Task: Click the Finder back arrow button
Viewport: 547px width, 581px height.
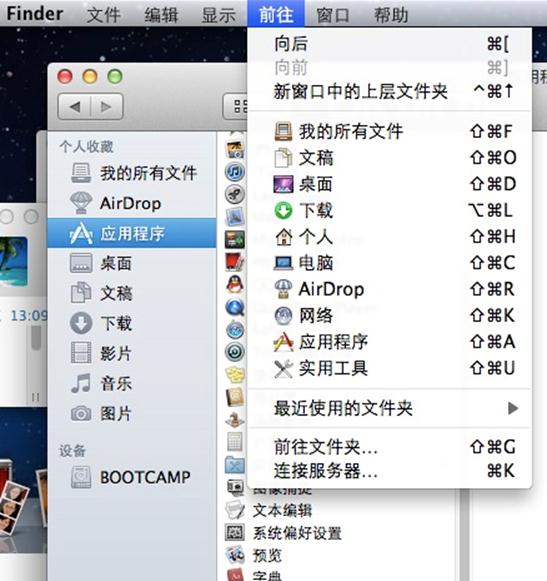Action: pos(74,107)
